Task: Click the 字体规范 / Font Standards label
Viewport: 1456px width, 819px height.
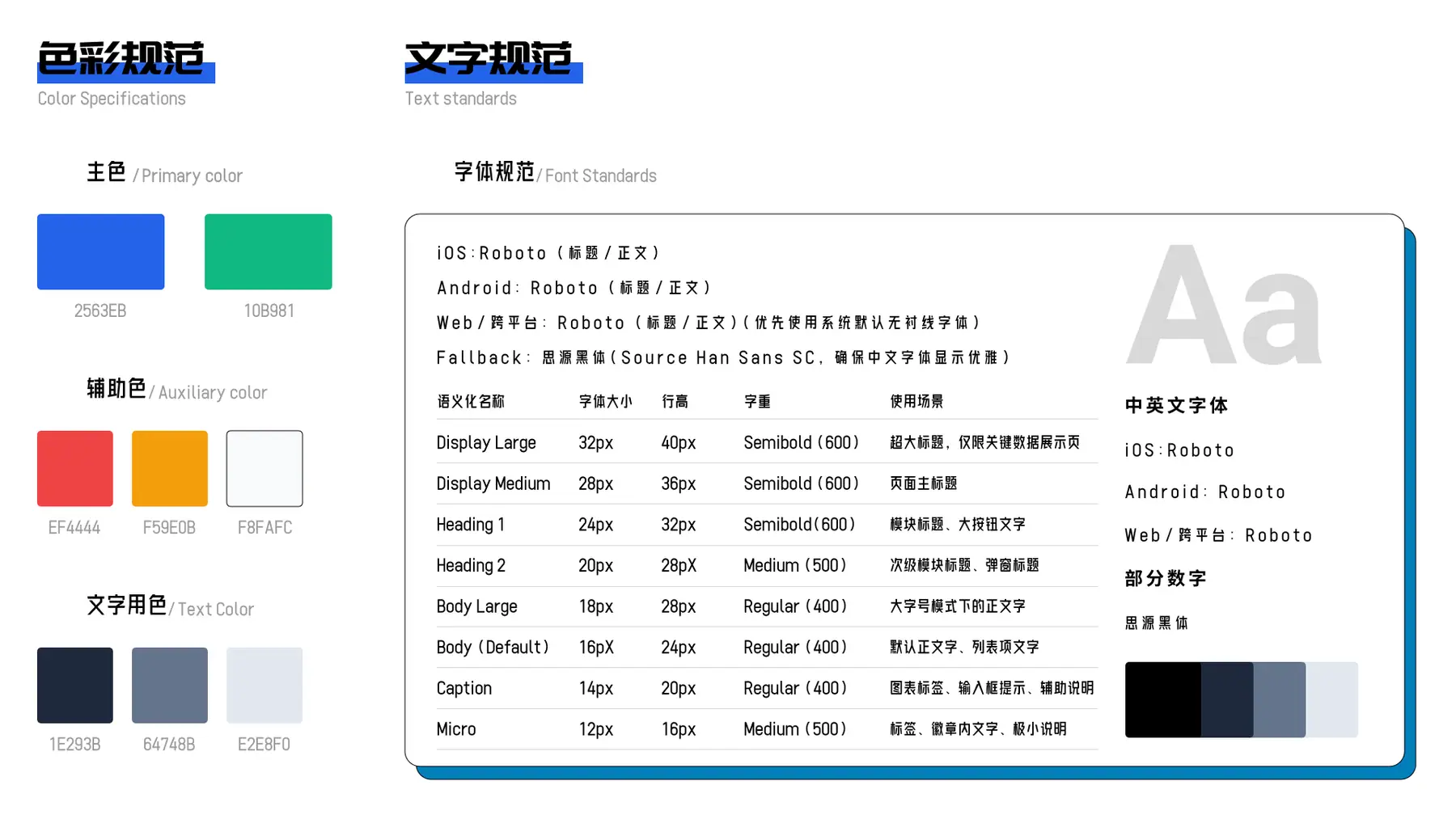Action: pyautogui.click(x=555, y=173)
